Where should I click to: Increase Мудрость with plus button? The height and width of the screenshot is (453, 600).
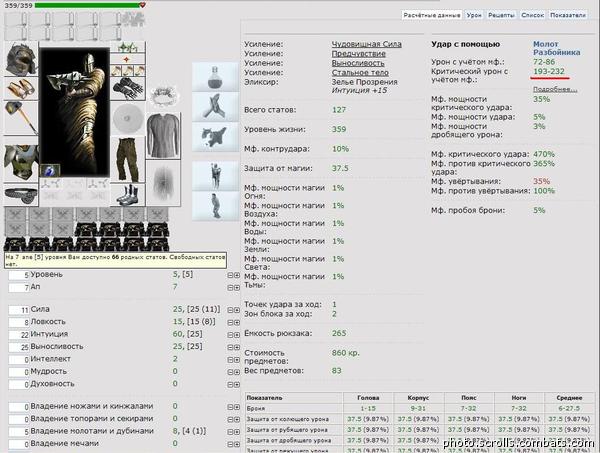coord(237,372)
